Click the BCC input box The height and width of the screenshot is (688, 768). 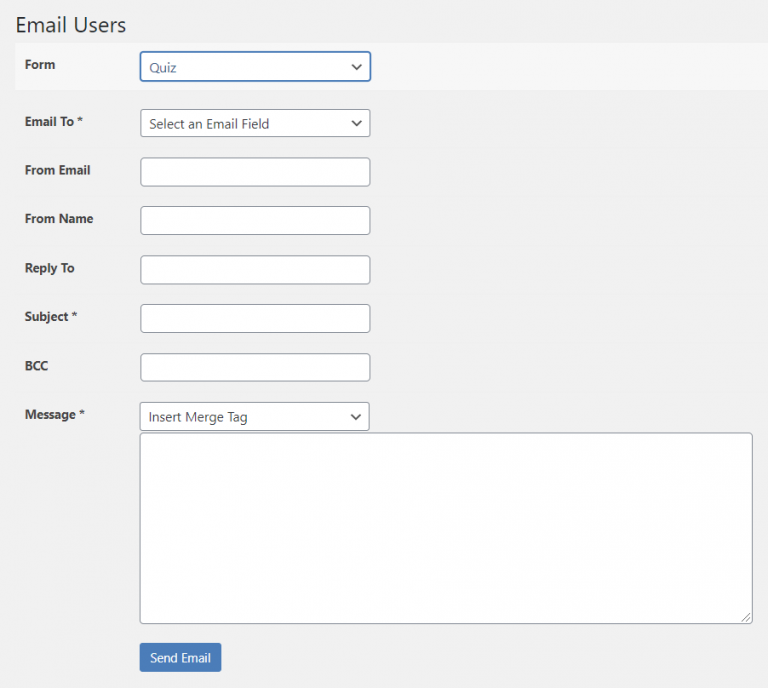255,367
